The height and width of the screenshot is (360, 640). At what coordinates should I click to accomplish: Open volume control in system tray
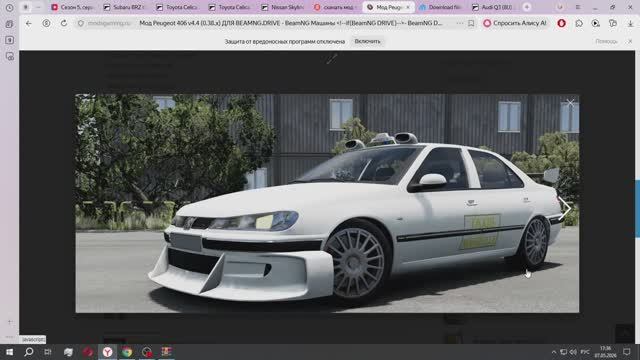click(573, 352)
